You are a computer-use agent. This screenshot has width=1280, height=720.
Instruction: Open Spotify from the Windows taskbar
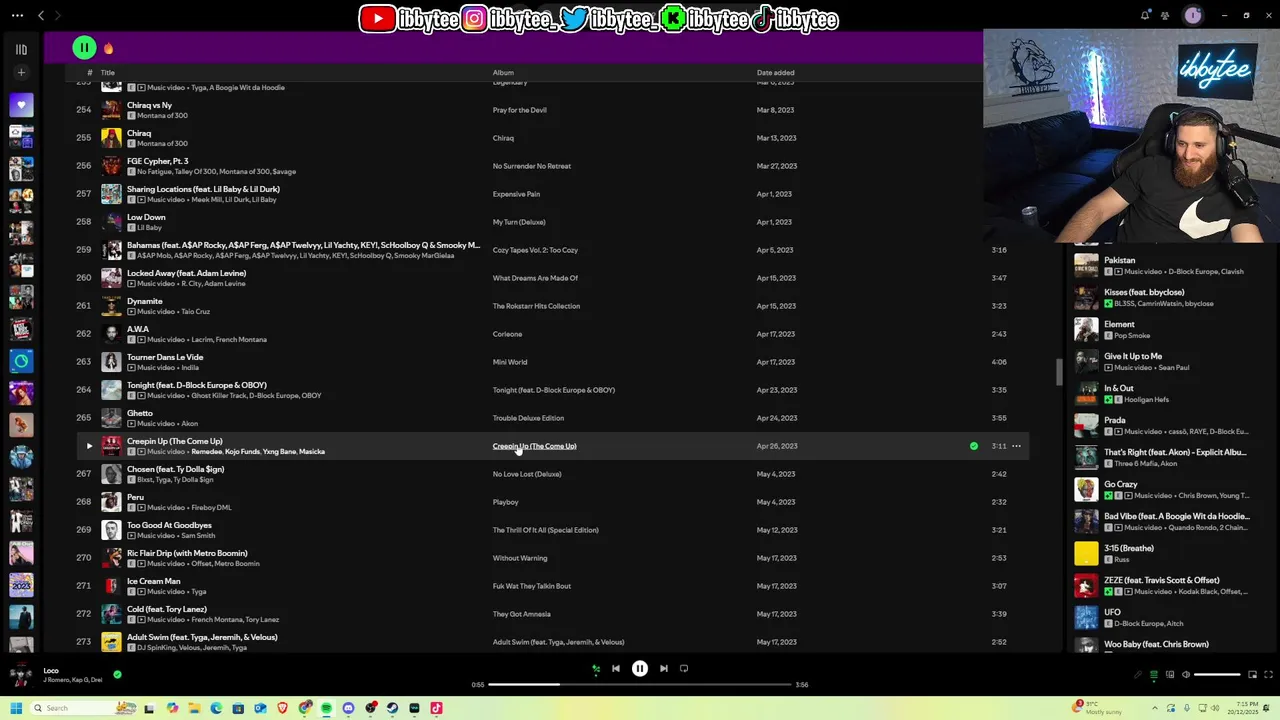[x=326, y=708]
